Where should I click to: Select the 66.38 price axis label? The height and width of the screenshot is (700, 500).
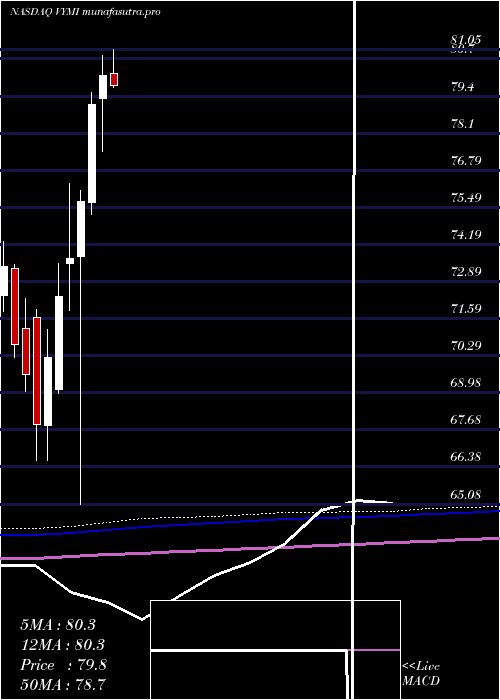tap(466, 457)
